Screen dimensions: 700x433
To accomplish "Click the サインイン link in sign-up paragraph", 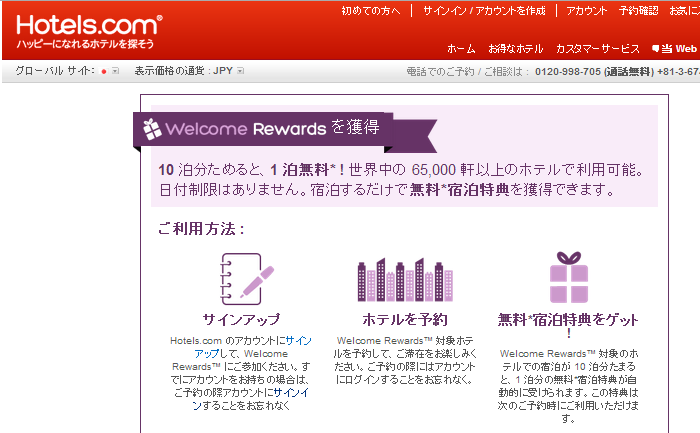I will point(250,399).
